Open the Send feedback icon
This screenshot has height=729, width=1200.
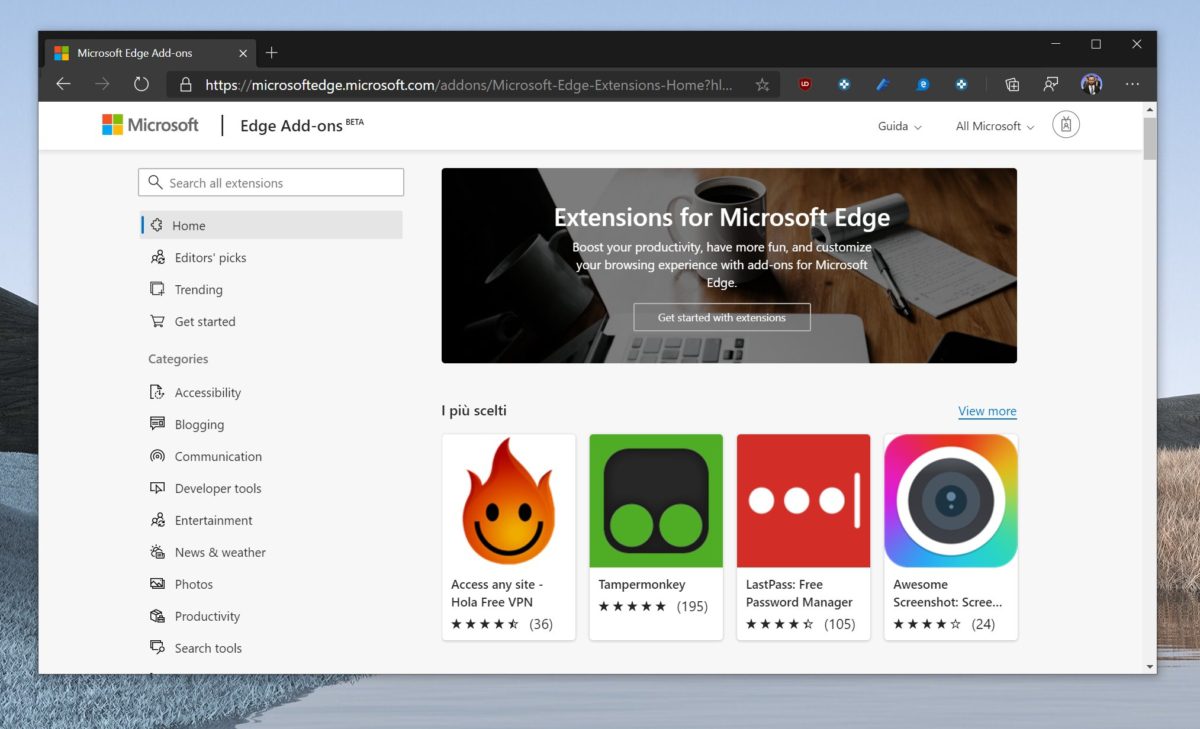[x=1051, y=84]
